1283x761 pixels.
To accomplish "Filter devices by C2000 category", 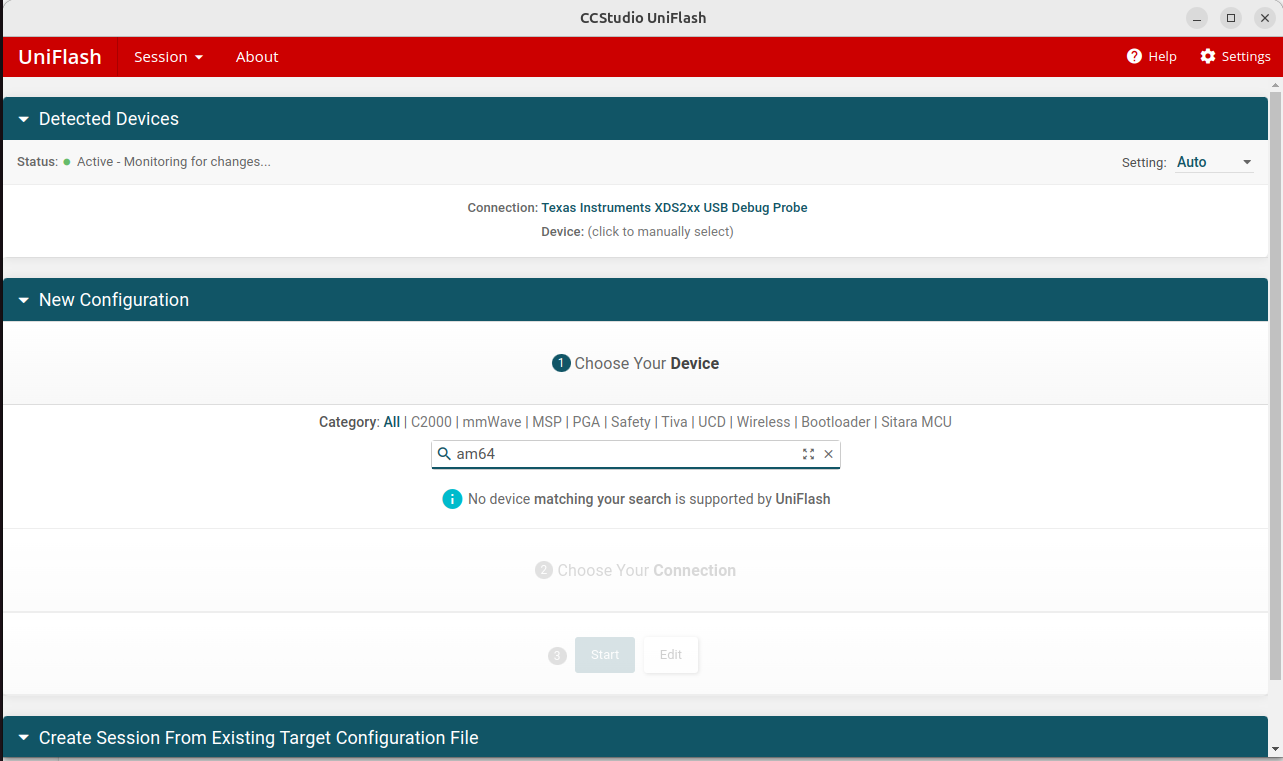I will coord(431,422).
